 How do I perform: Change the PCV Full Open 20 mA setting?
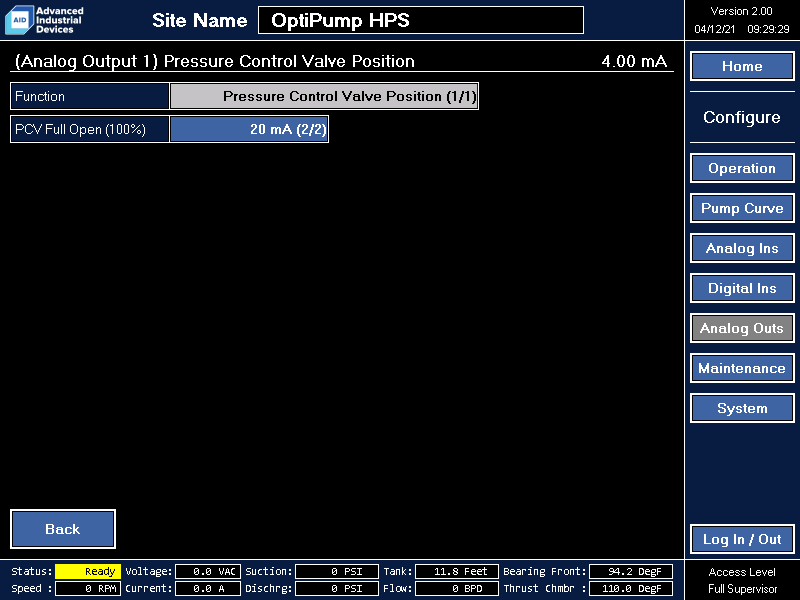249,129
